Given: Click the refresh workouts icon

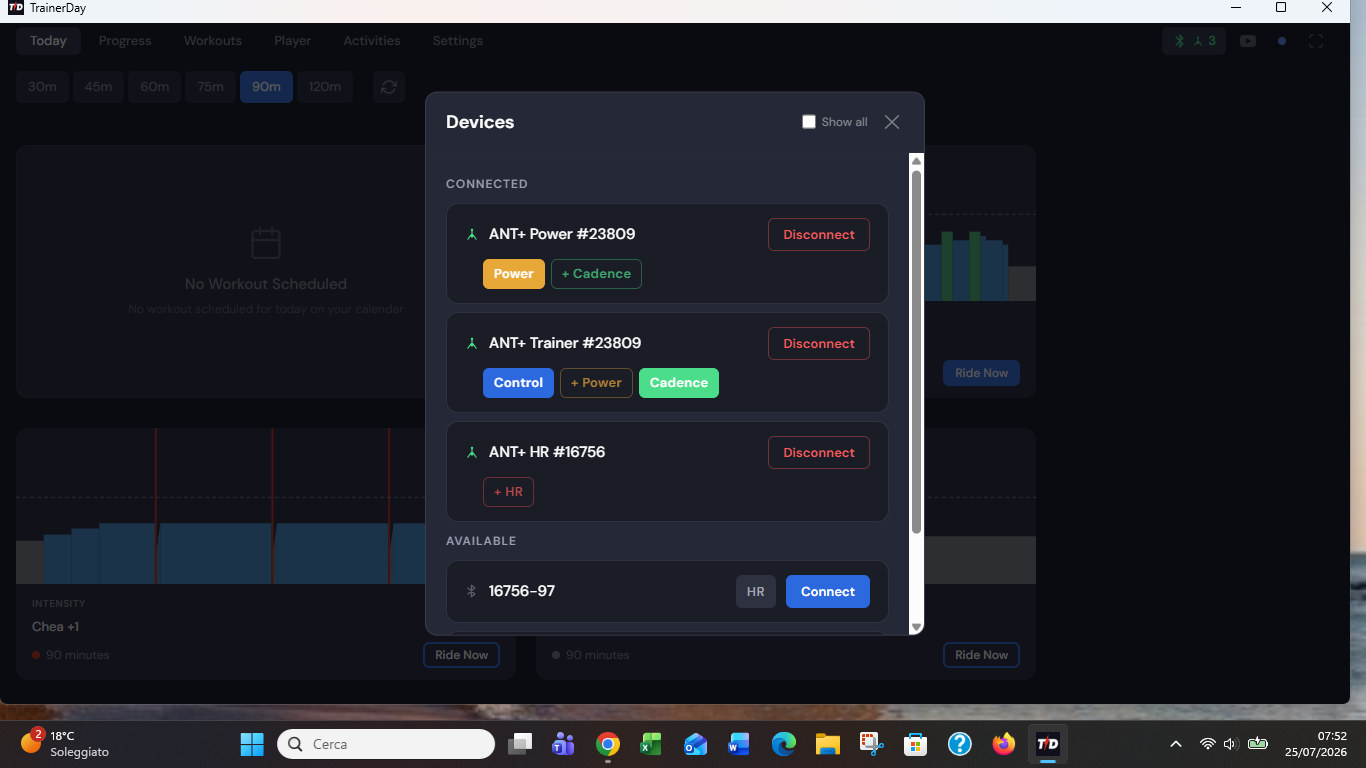Looking at the screenshot, I should click(x=389, y=87).
